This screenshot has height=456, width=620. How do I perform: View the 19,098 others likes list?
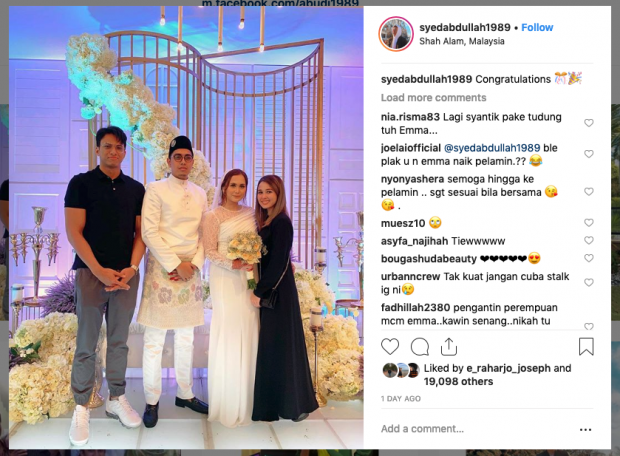coord(458,382)
